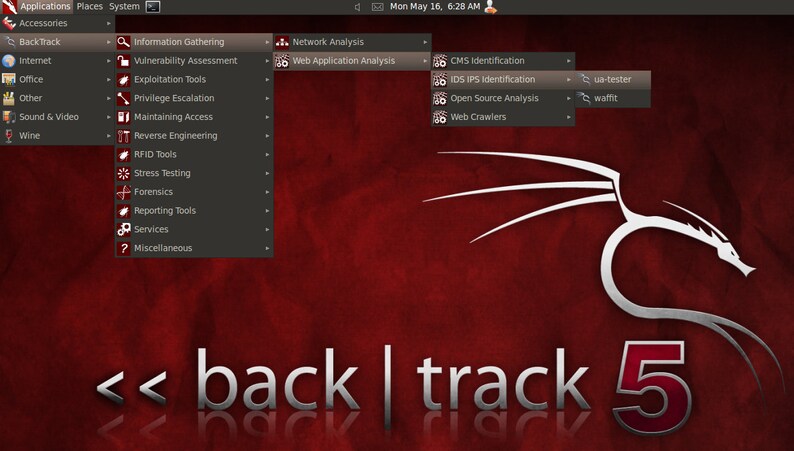Click the CMS Identification icon

440,61
